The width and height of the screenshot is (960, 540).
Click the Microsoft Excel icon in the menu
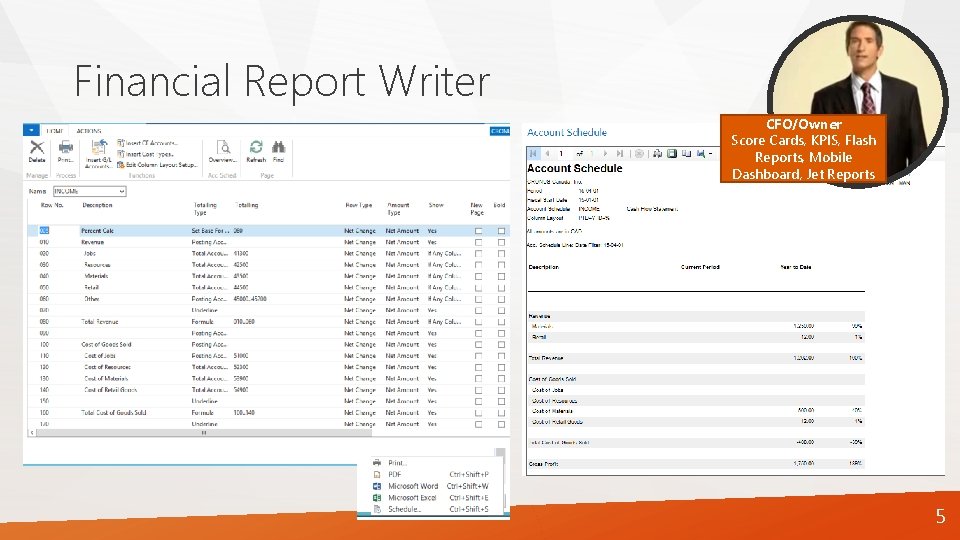point(377,498)
